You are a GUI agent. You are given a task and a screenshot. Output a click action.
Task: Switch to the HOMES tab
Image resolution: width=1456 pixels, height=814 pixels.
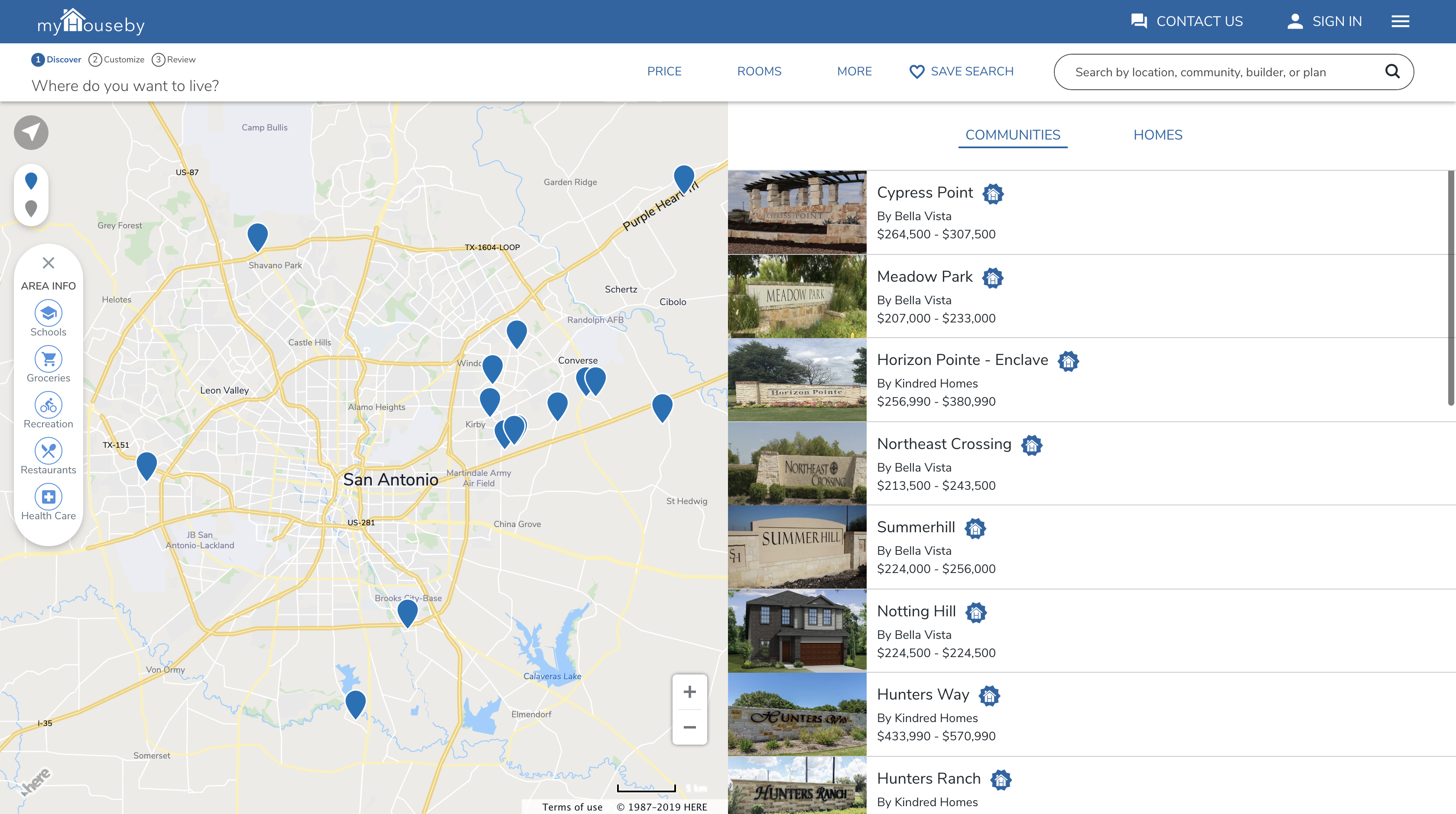(1157, 135)
